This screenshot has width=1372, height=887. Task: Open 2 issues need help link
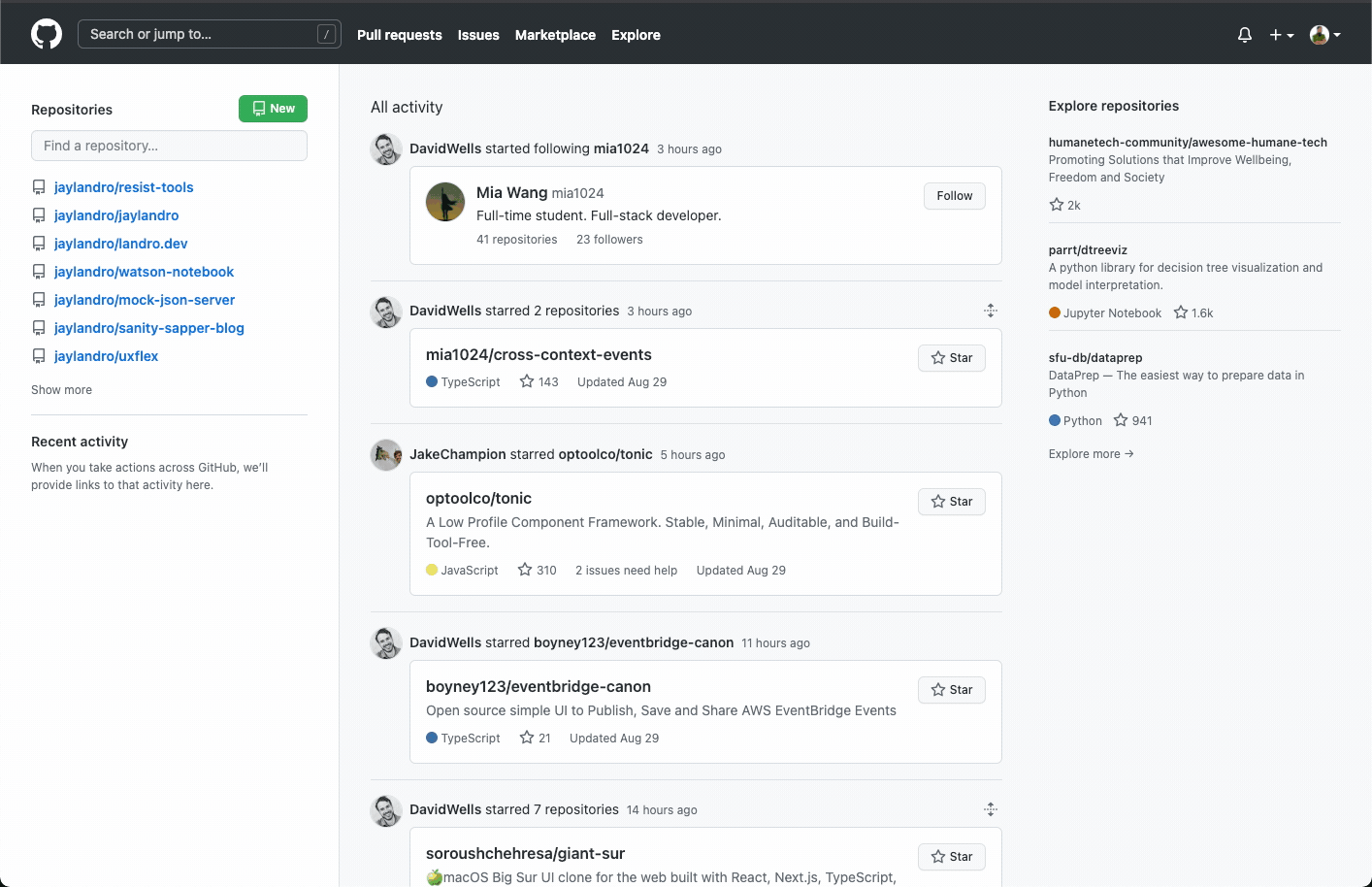click(626, 571)
